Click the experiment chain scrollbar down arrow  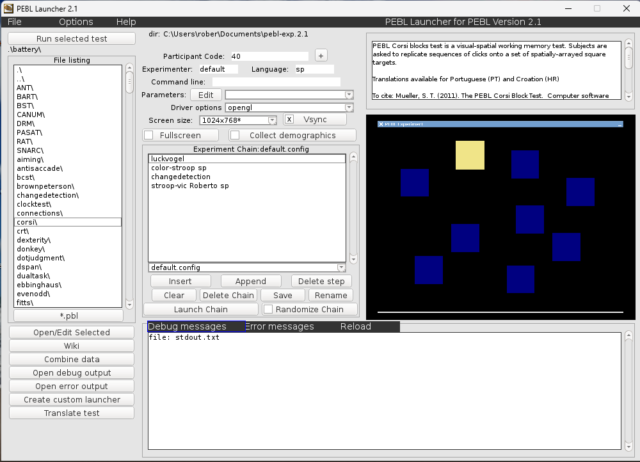[x=353, y=260]
